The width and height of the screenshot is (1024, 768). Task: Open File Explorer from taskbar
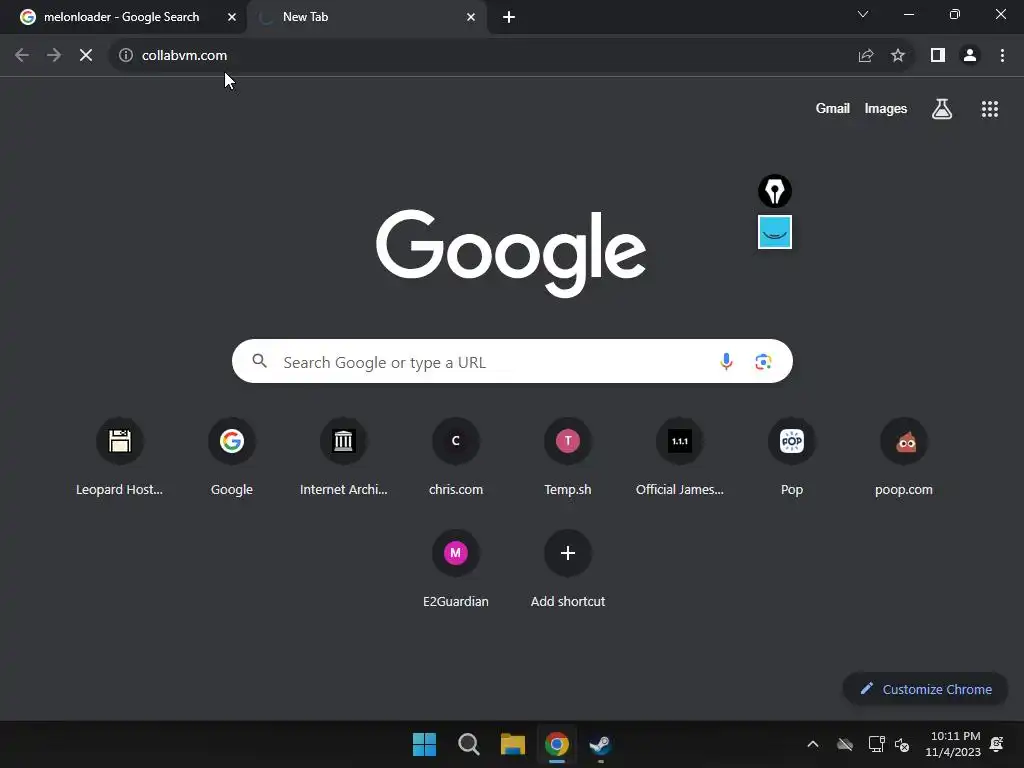(513, 744)
